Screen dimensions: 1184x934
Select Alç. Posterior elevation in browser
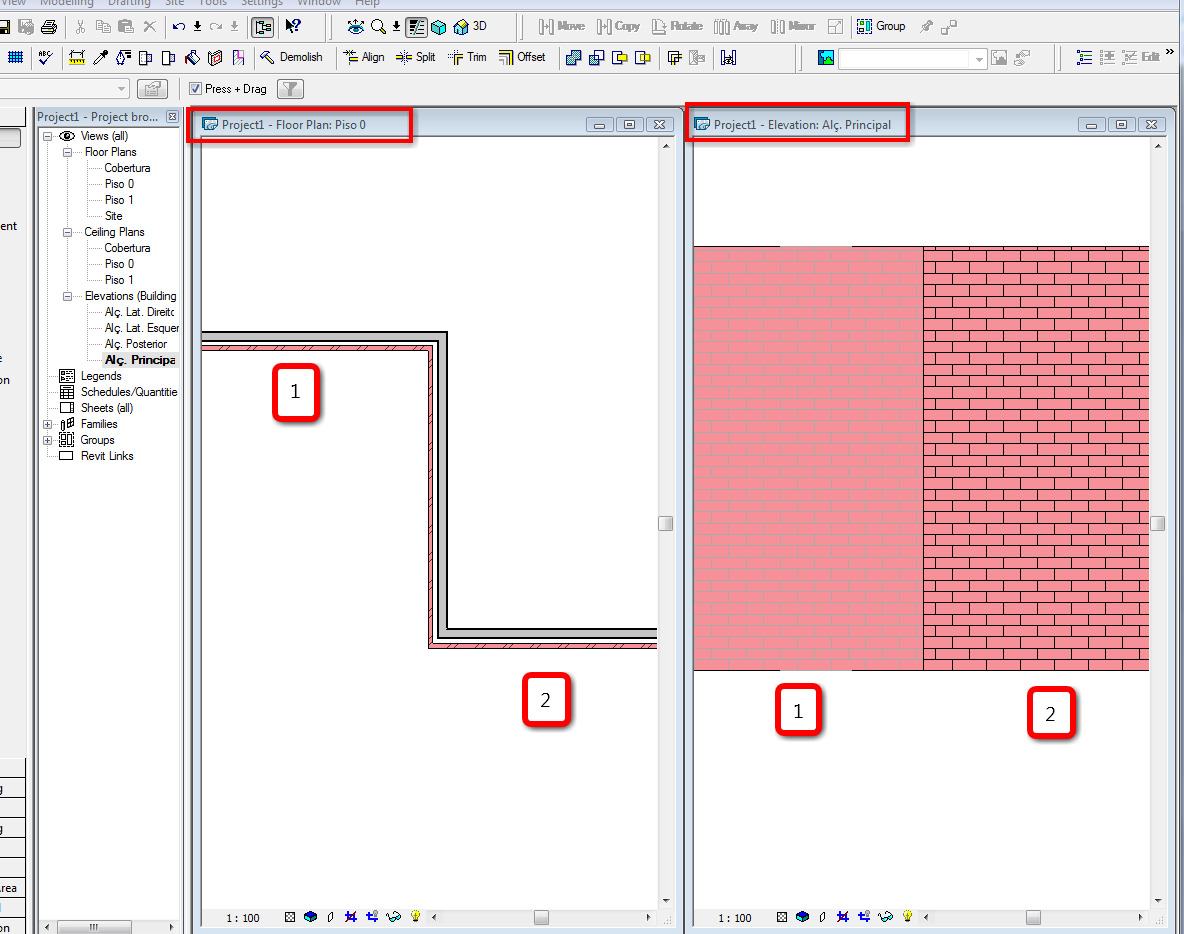point(135,344)
